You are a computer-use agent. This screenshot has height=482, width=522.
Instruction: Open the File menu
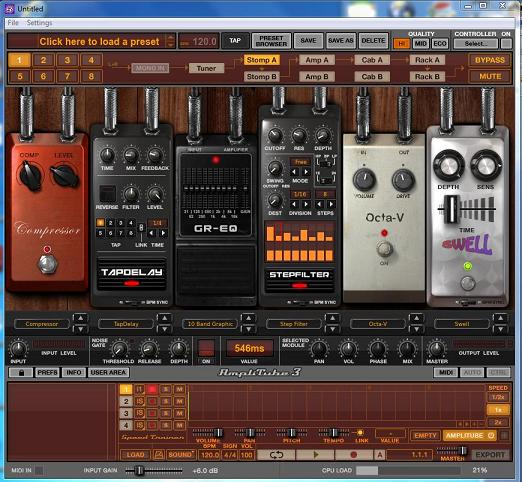(13, 23)
